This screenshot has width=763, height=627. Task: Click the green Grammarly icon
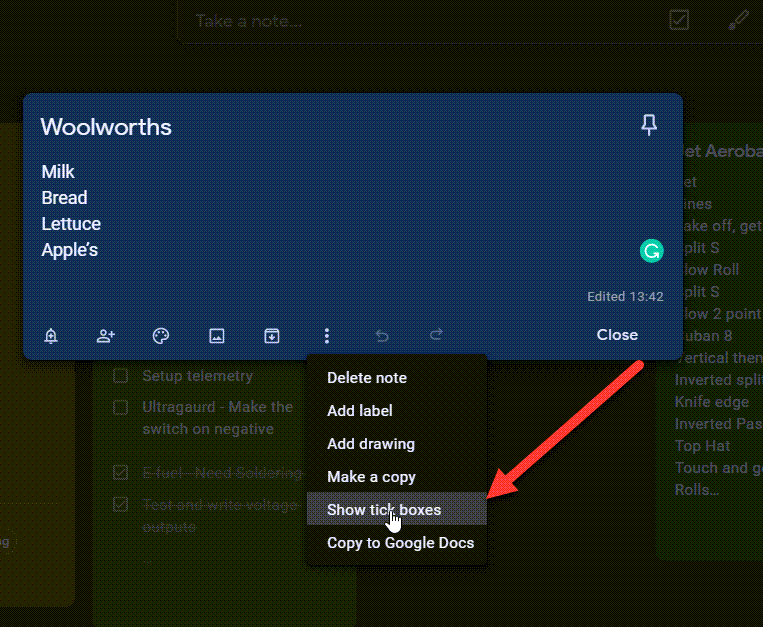click(651, 251)
